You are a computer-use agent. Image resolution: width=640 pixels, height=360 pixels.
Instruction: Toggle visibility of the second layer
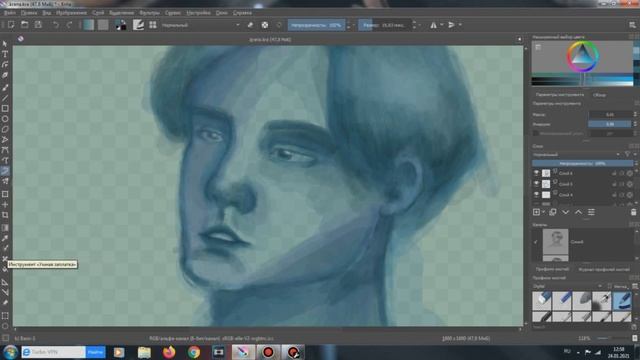coord(536,184)
